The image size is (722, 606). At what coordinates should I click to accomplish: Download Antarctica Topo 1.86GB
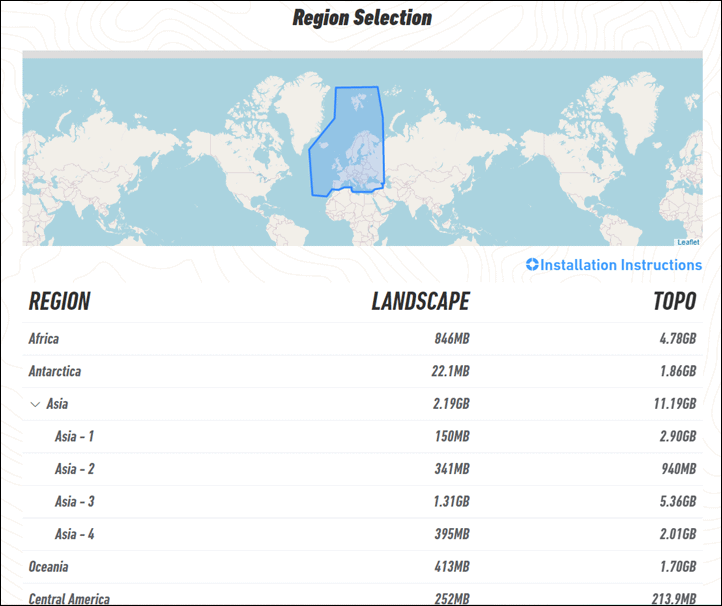point(678,371)
